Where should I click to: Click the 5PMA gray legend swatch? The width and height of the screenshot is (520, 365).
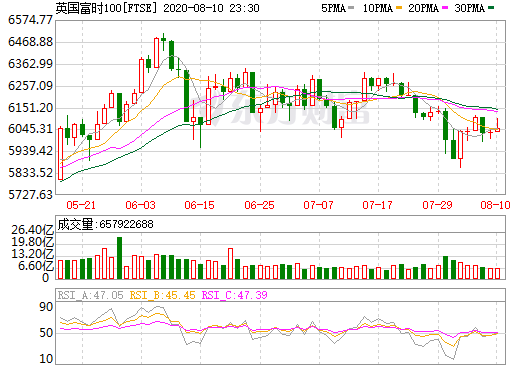point(351,8)
